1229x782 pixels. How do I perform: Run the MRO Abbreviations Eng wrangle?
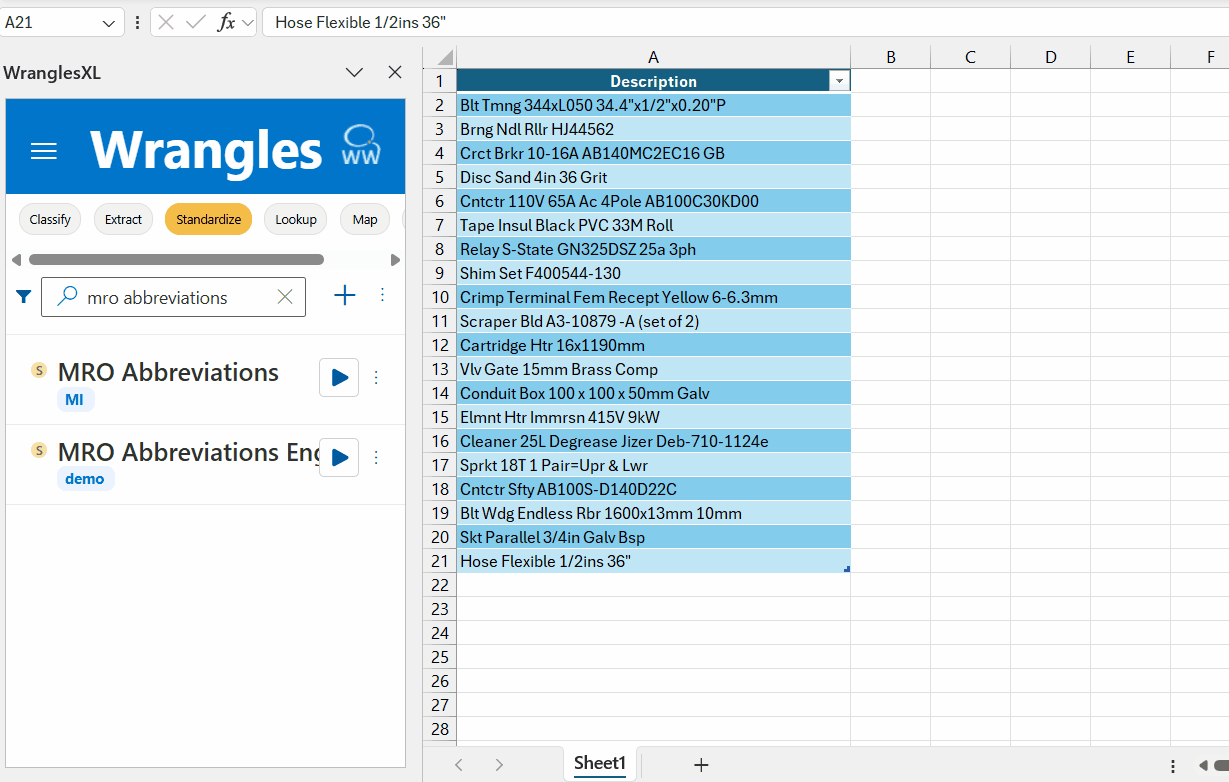click(x=339, y=457)
